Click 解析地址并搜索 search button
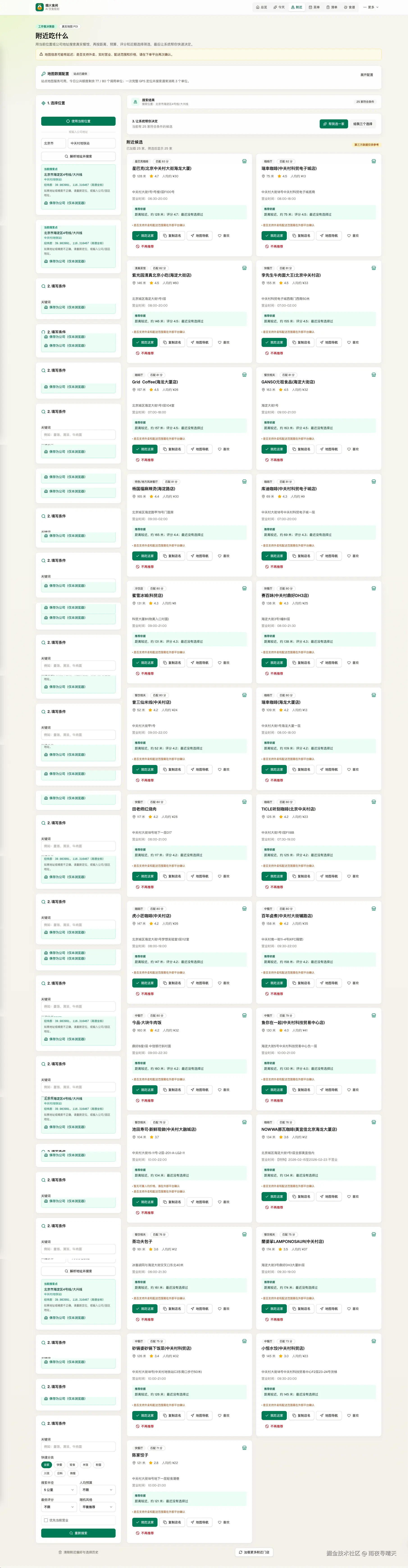 click(79, 156)
